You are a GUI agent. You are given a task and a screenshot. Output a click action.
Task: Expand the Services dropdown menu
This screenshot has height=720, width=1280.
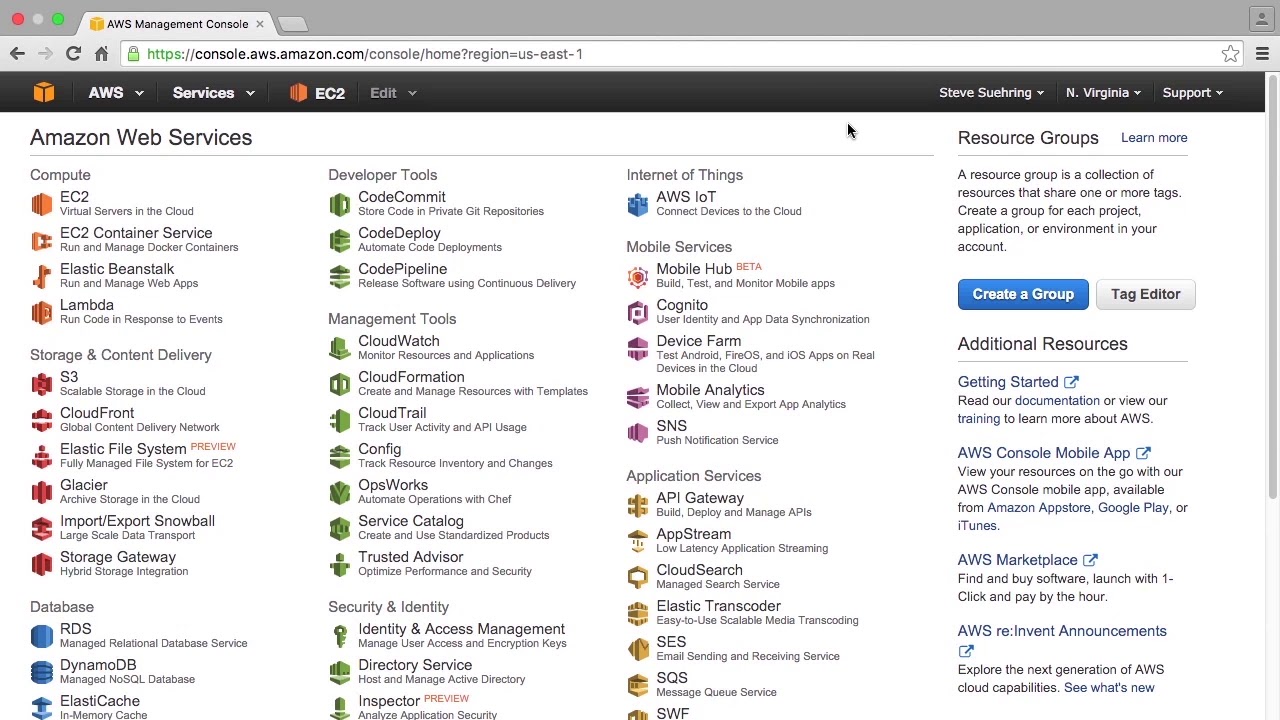pyautogui.click(x=213, y=93)
